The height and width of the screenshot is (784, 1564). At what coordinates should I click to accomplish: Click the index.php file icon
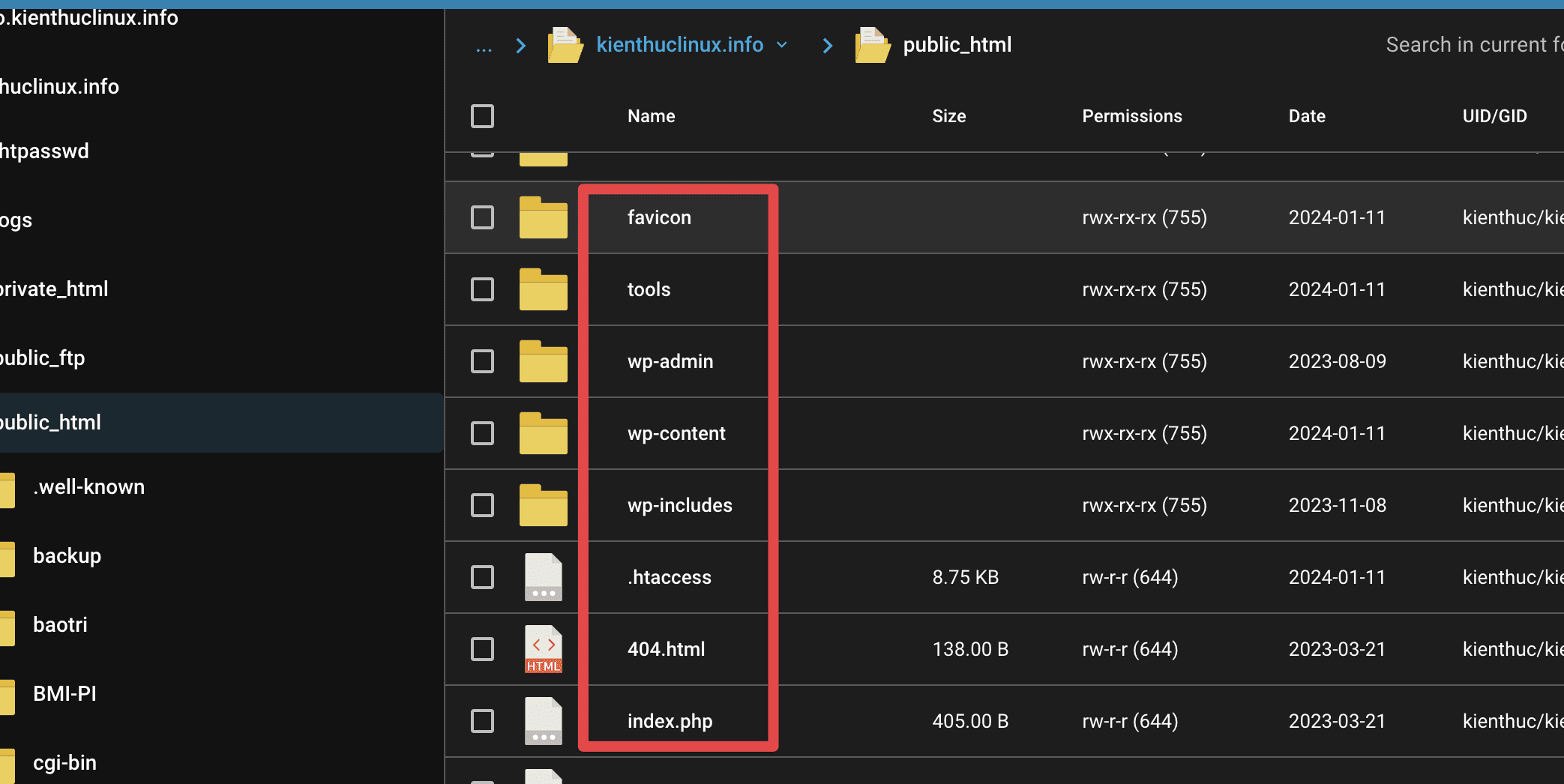543,721
